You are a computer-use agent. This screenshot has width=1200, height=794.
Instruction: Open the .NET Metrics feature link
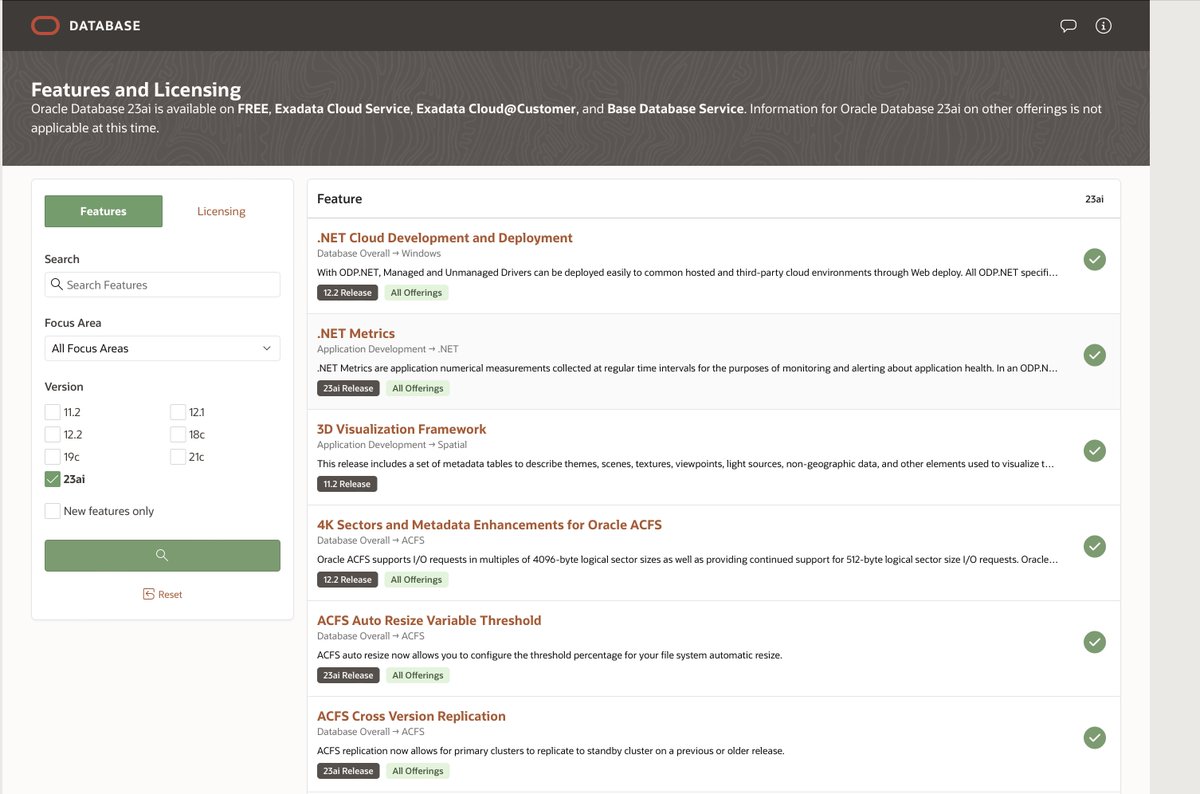pyautogui.click(x=356, y=334)
